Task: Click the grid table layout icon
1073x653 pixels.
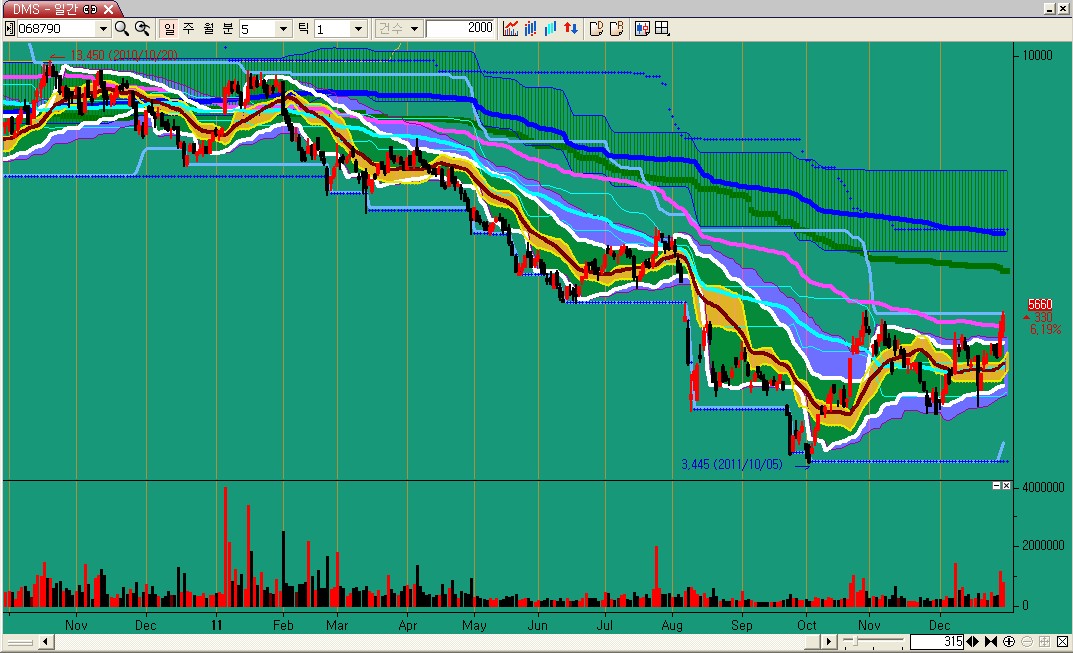Action: pyautogui.click(x=661, y=29)
